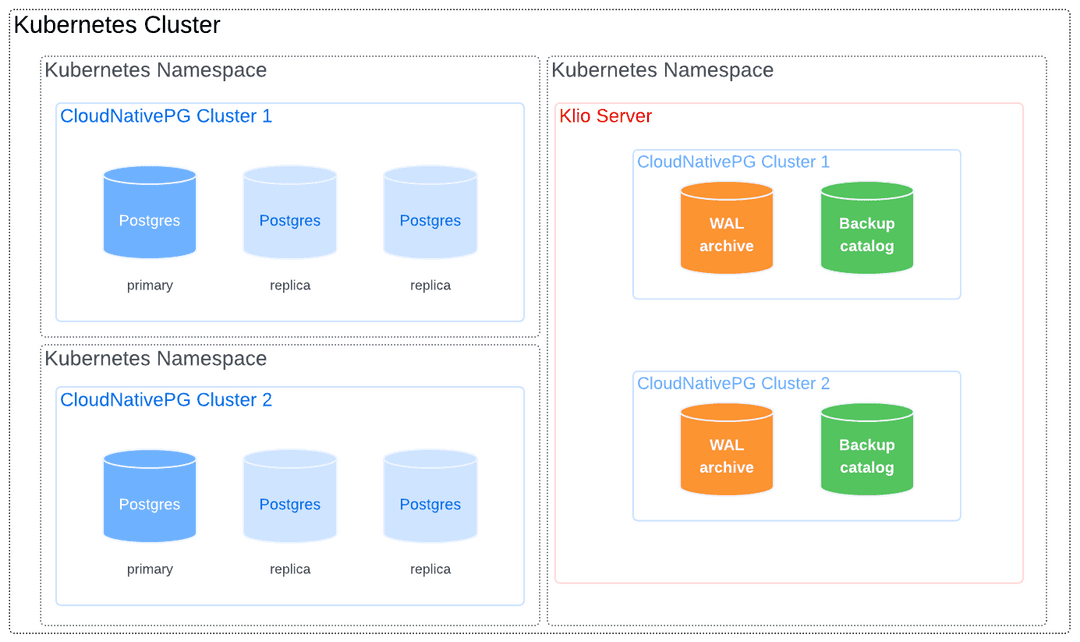This screenshot has height=642, width=1080.
Task: Select the primary Postgres icon in Cluster 1
Action: (x=149, y=211)
